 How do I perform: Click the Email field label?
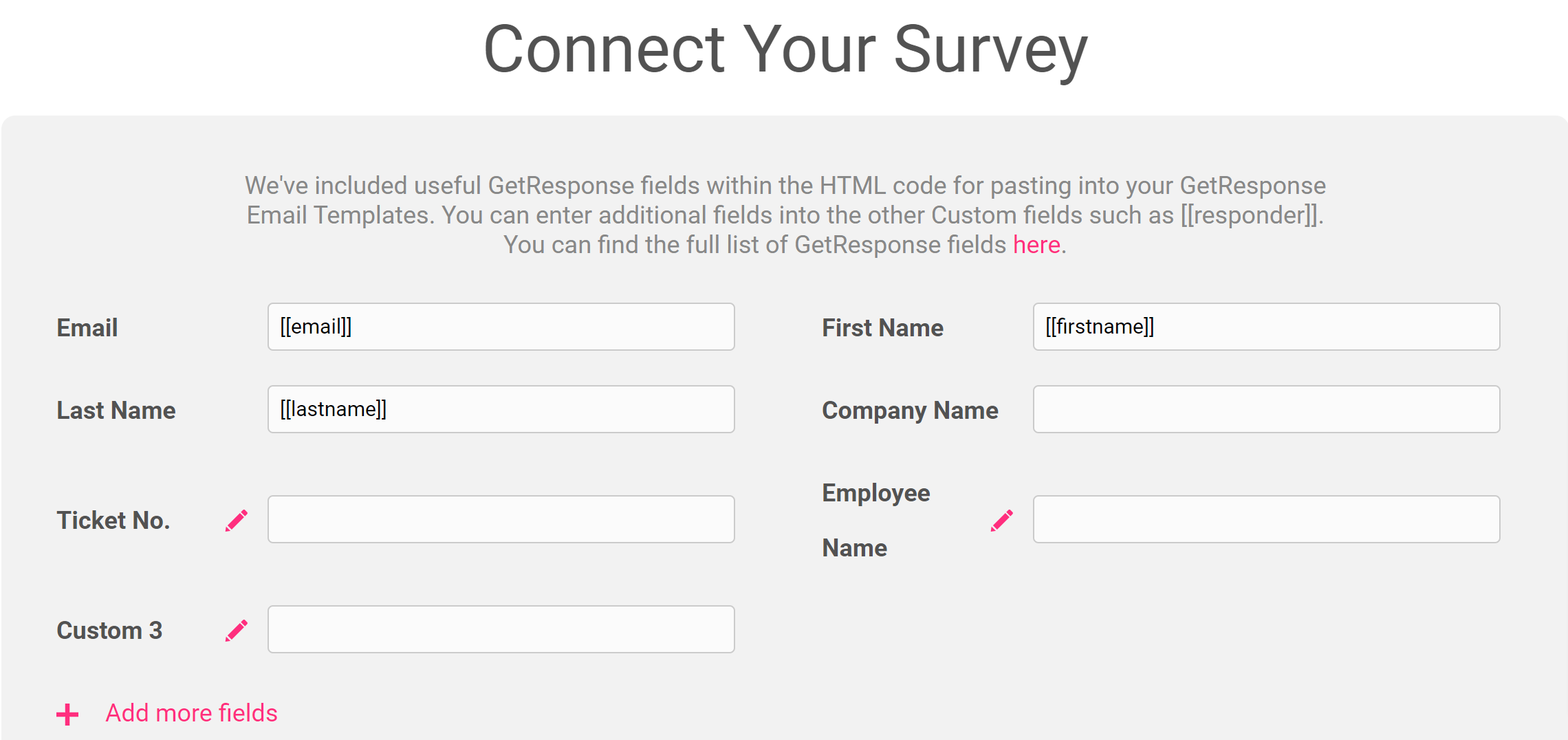pos(87,328)
